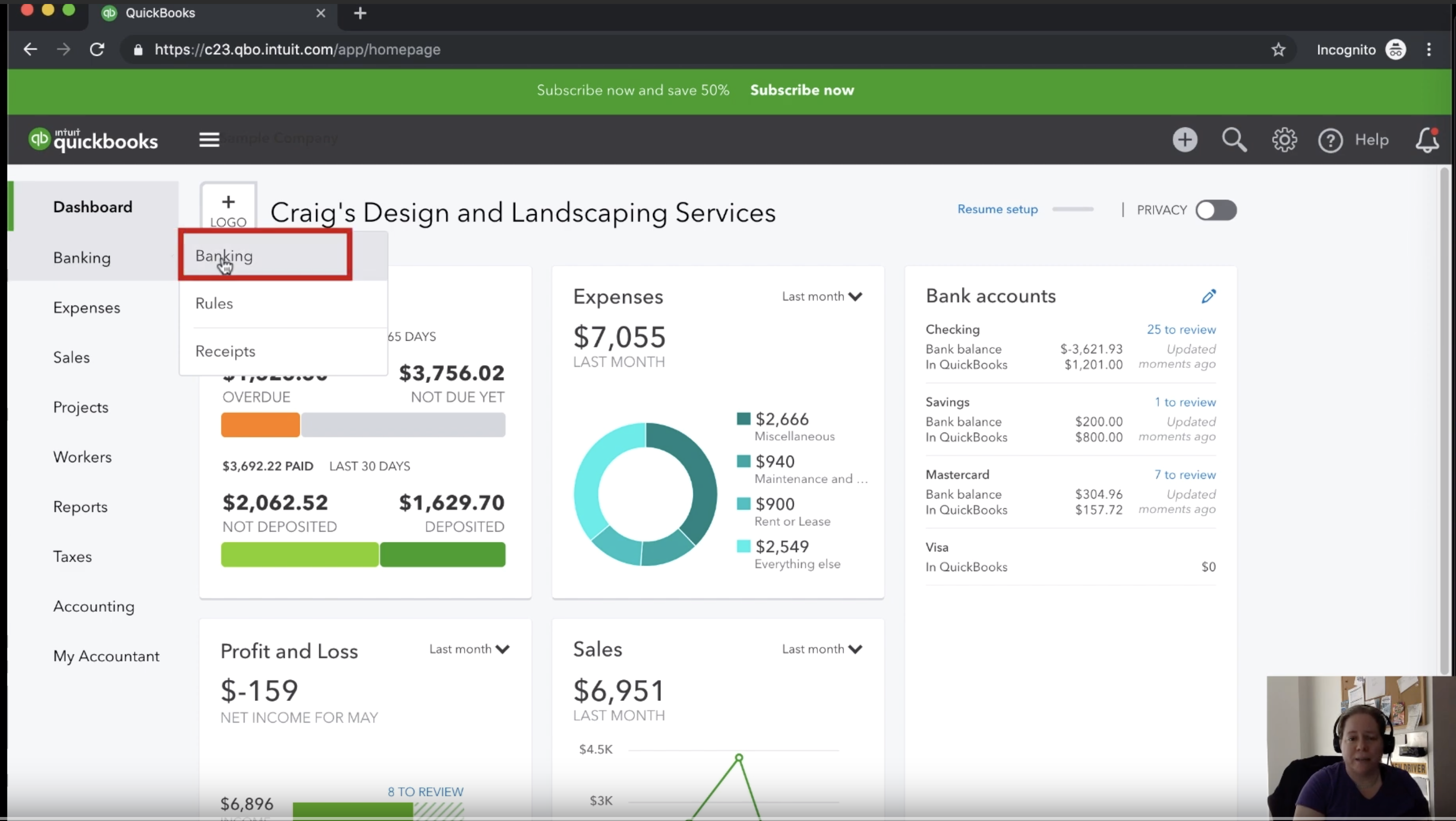
Task: Open the settings gear menu
Action: pos(1284,140)
